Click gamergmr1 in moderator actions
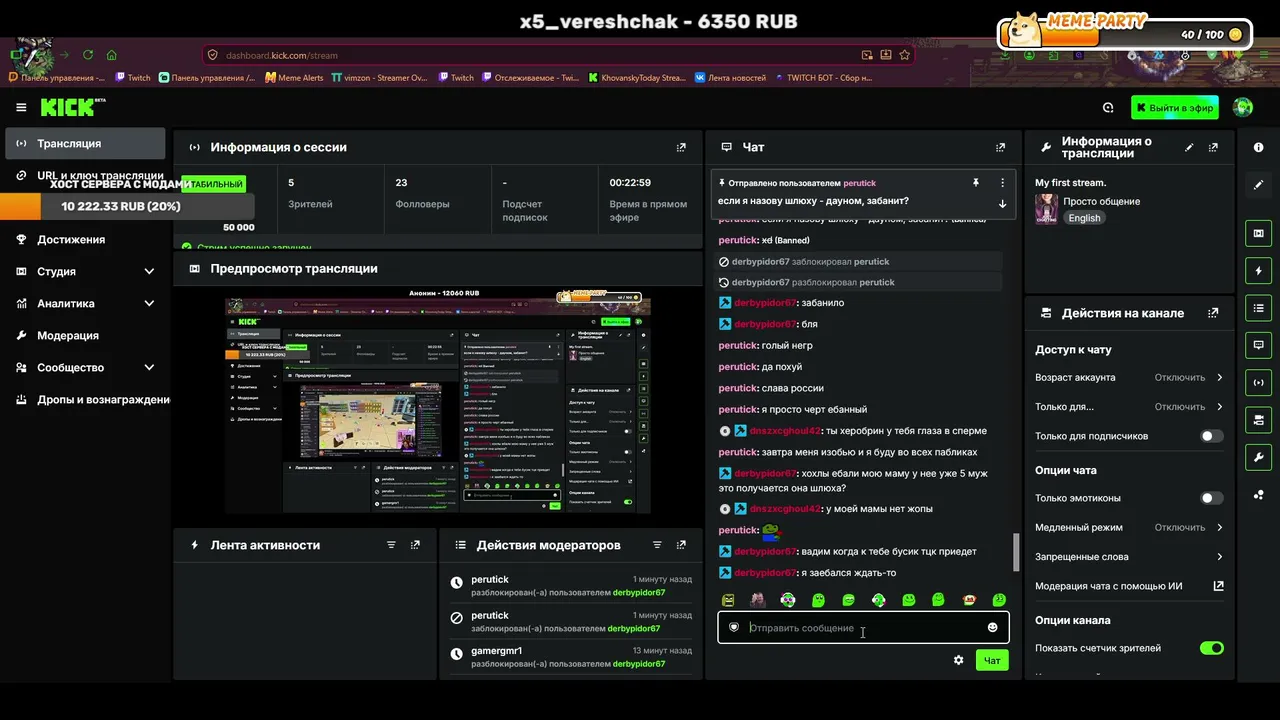The width and height of the screenshot is (1280, 720). point(496,651)
